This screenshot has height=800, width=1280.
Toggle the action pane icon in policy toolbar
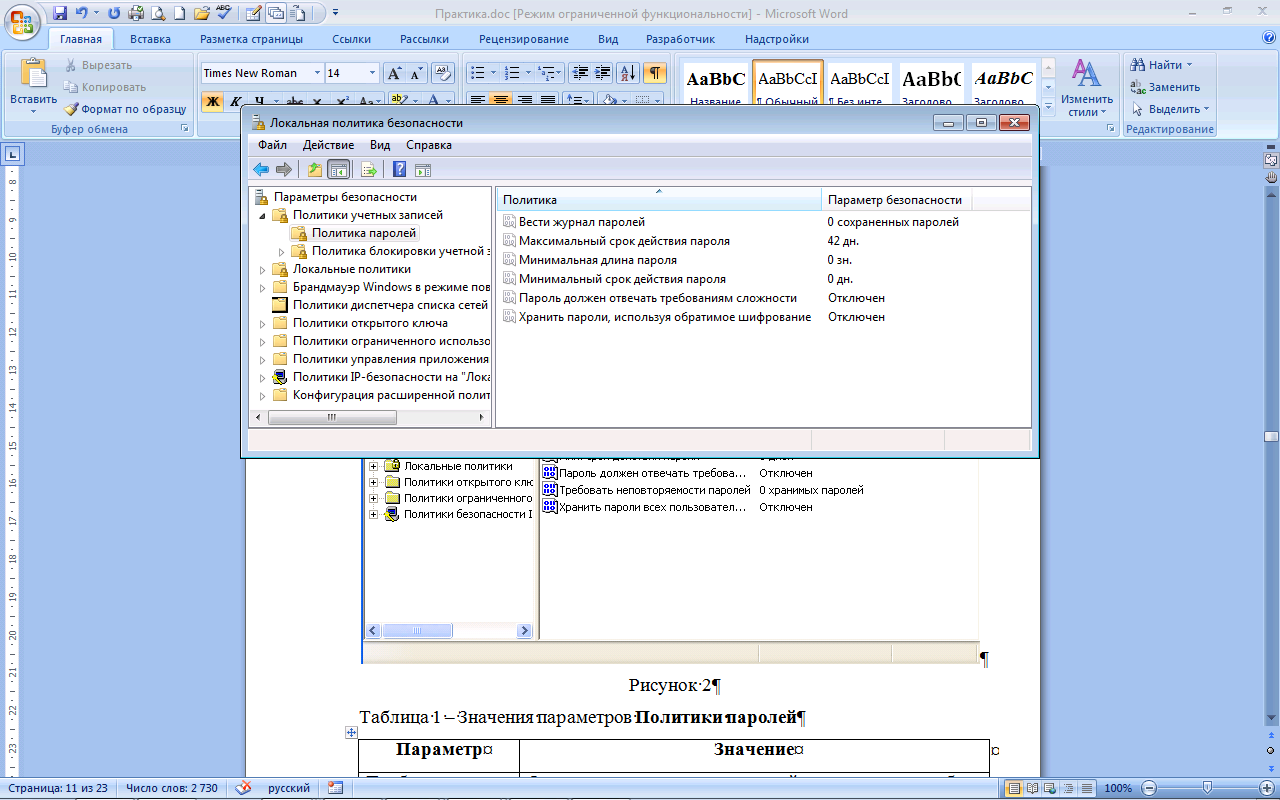click(x=422, y=169)
